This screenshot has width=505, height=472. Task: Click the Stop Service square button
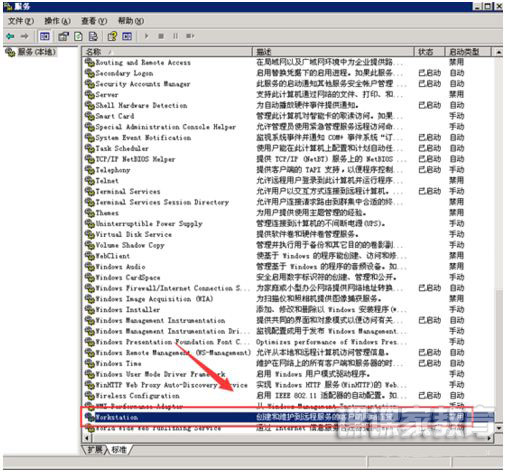click(161, 36)
